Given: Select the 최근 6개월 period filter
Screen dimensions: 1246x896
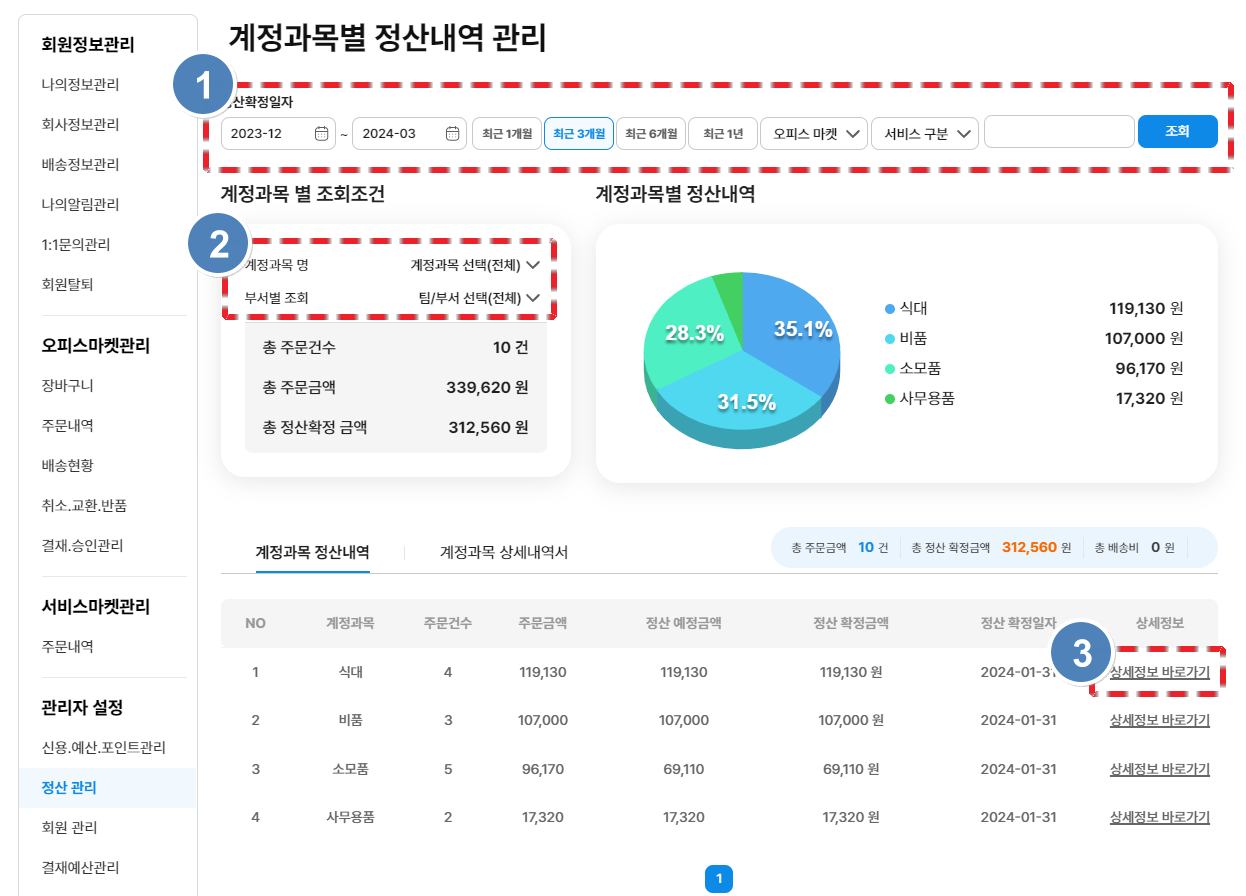Looking at the screenshot, I should (650, 133).
